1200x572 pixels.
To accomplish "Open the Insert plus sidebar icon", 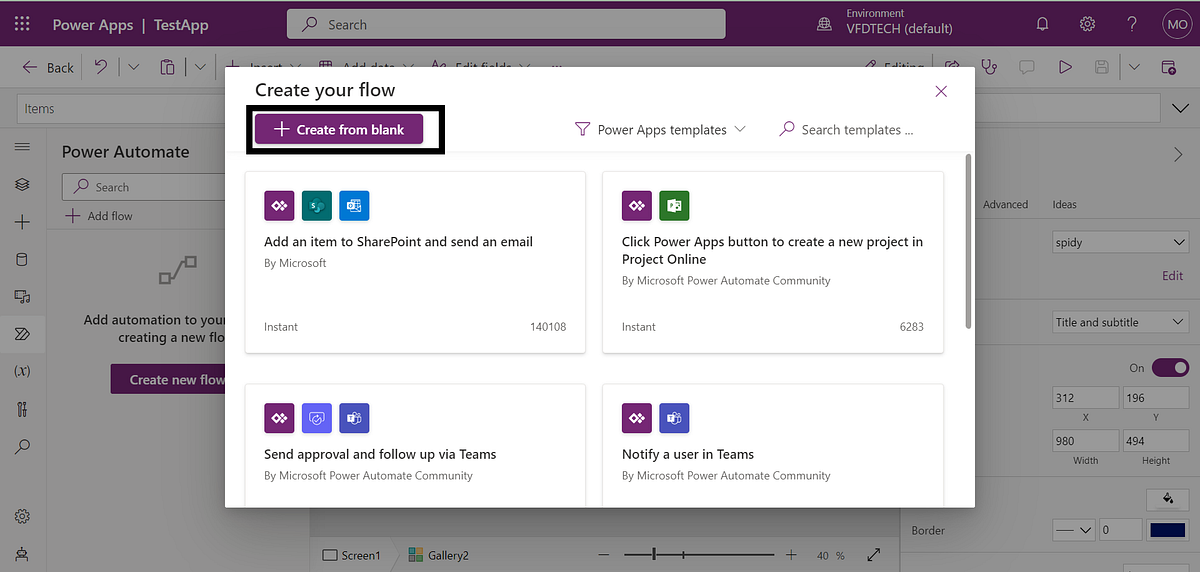I will (x=22, y=222).
